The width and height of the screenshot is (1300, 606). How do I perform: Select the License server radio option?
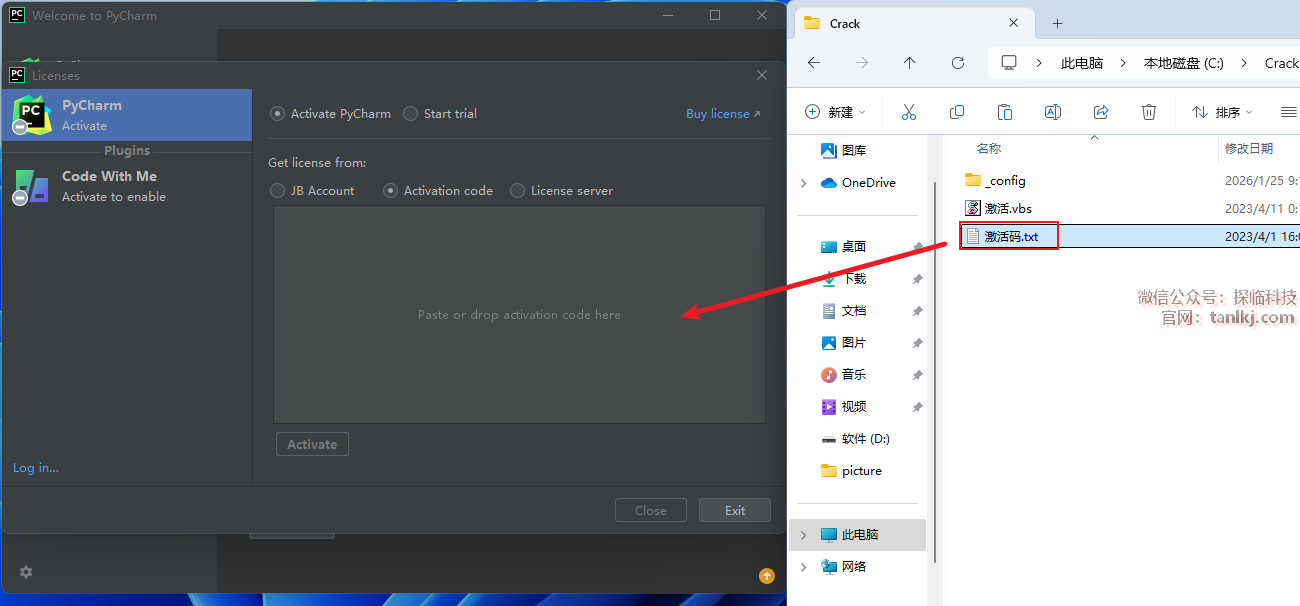[517, 191]
